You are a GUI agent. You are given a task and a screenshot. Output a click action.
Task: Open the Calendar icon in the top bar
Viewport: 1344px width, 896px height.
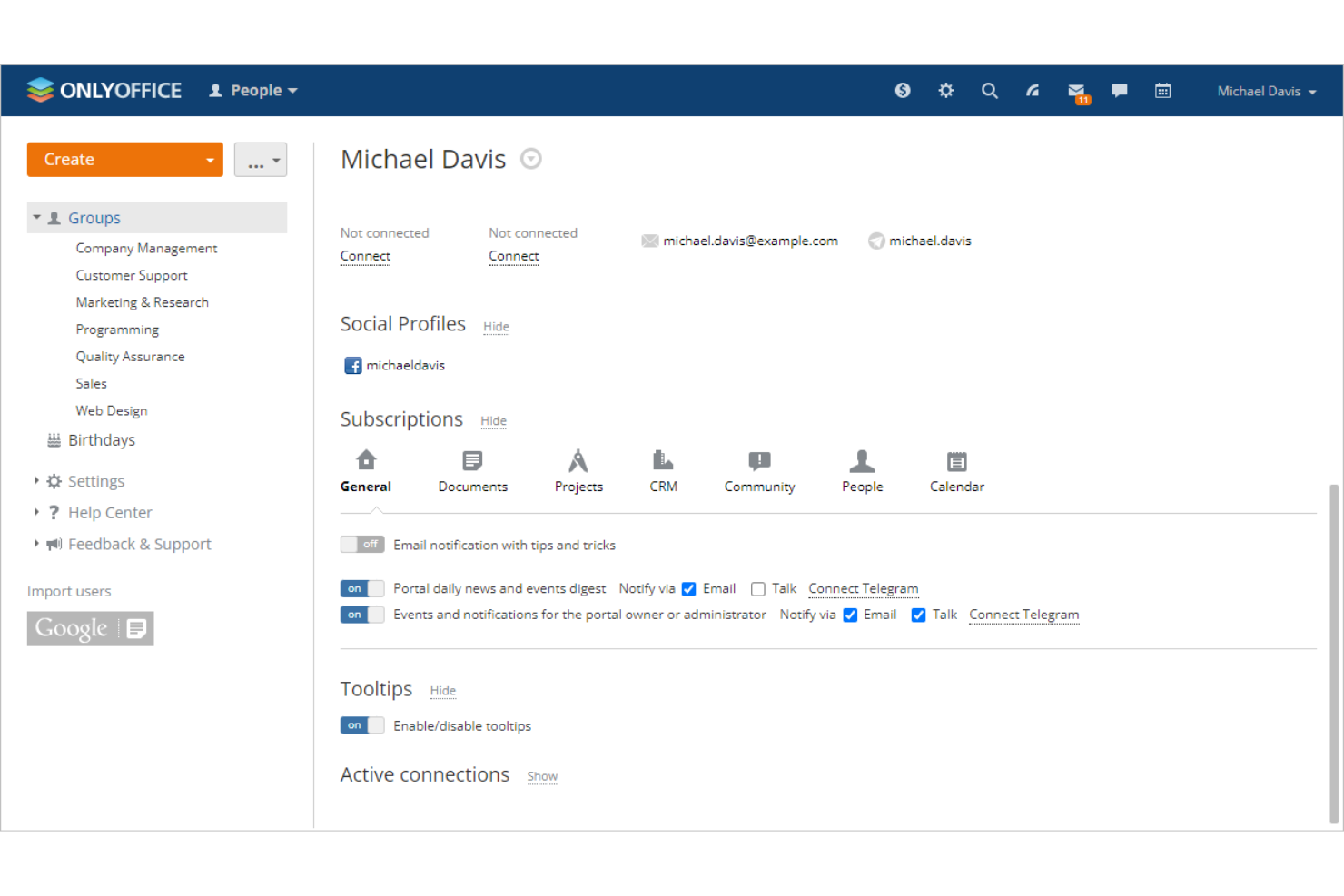(x=1163, y=90)
